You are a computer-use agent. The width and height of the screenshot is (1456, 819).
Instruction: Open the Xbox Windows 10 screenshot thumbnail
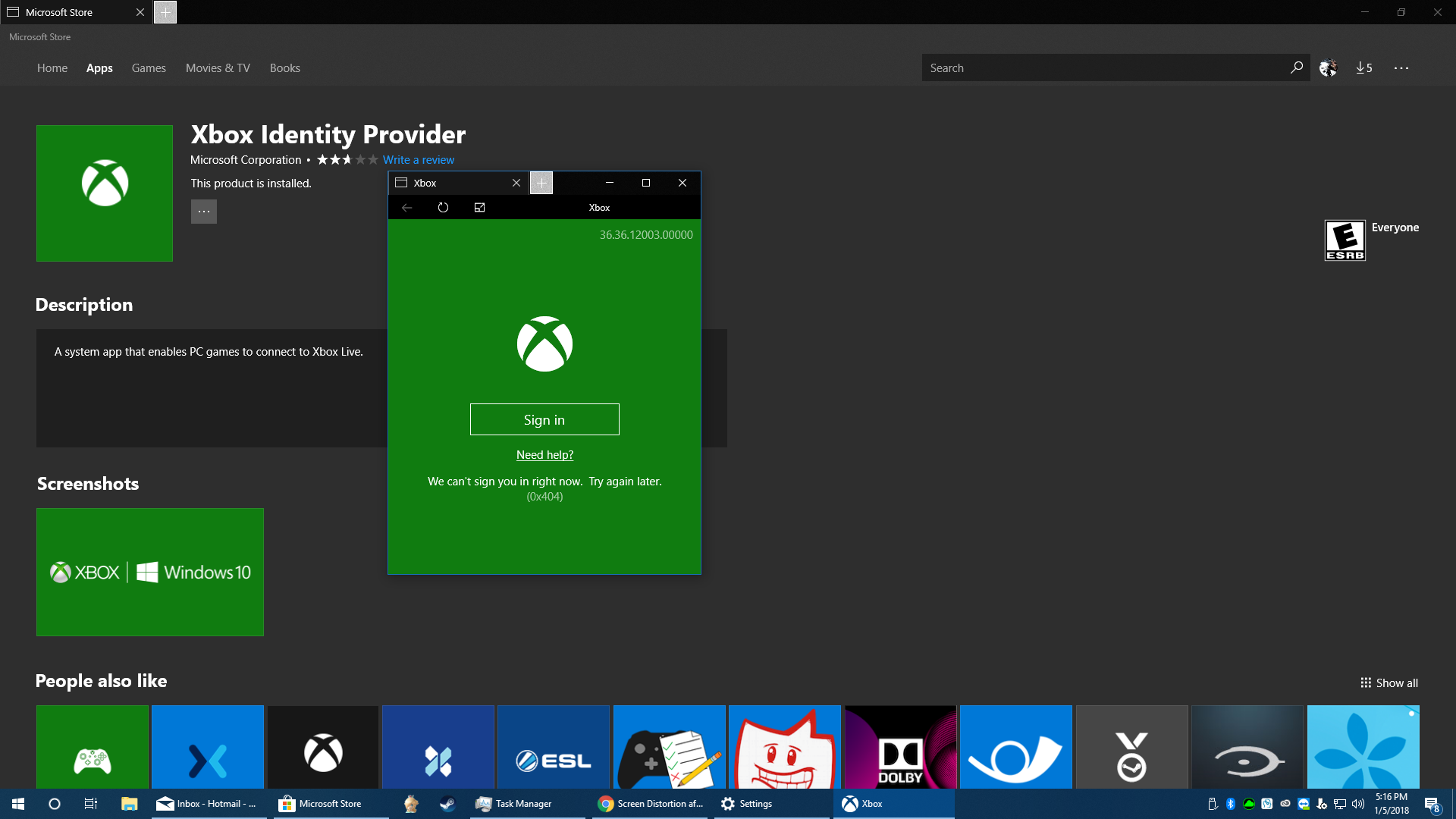[x=150, y=572]
